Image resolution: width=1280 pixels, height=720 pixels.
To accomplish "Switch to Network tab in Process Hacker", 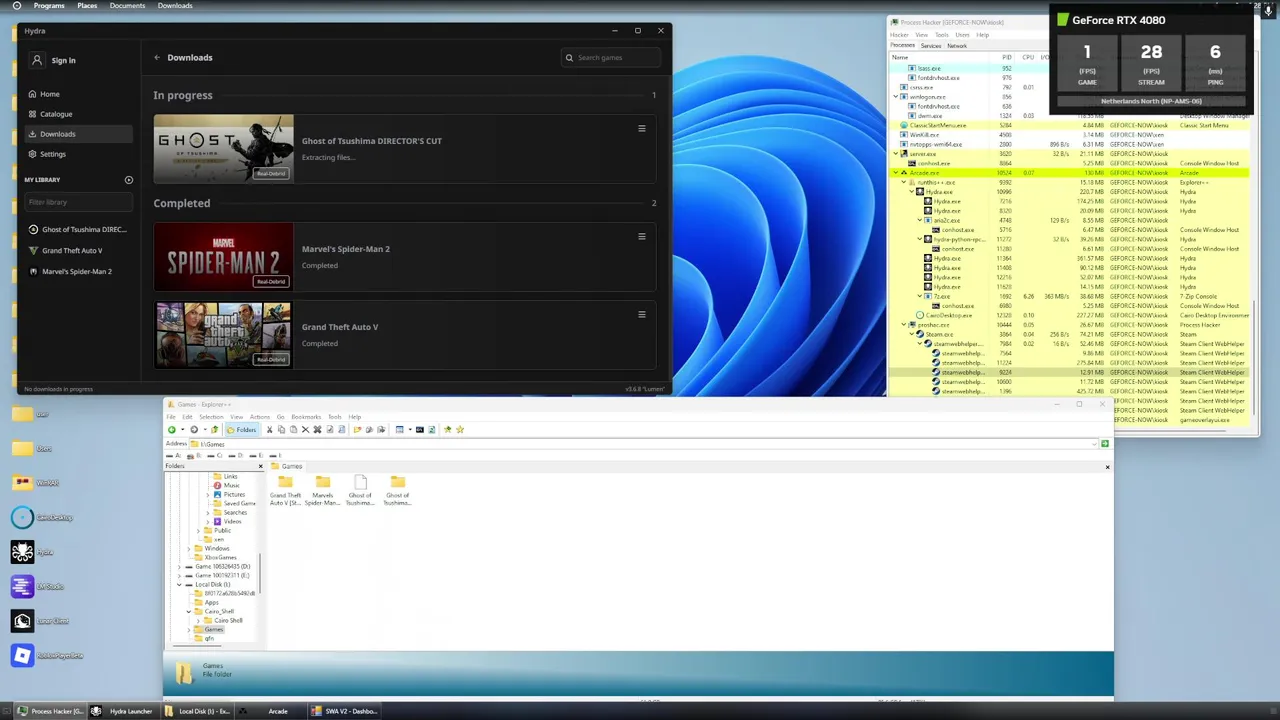I will (x=957, y=46).
